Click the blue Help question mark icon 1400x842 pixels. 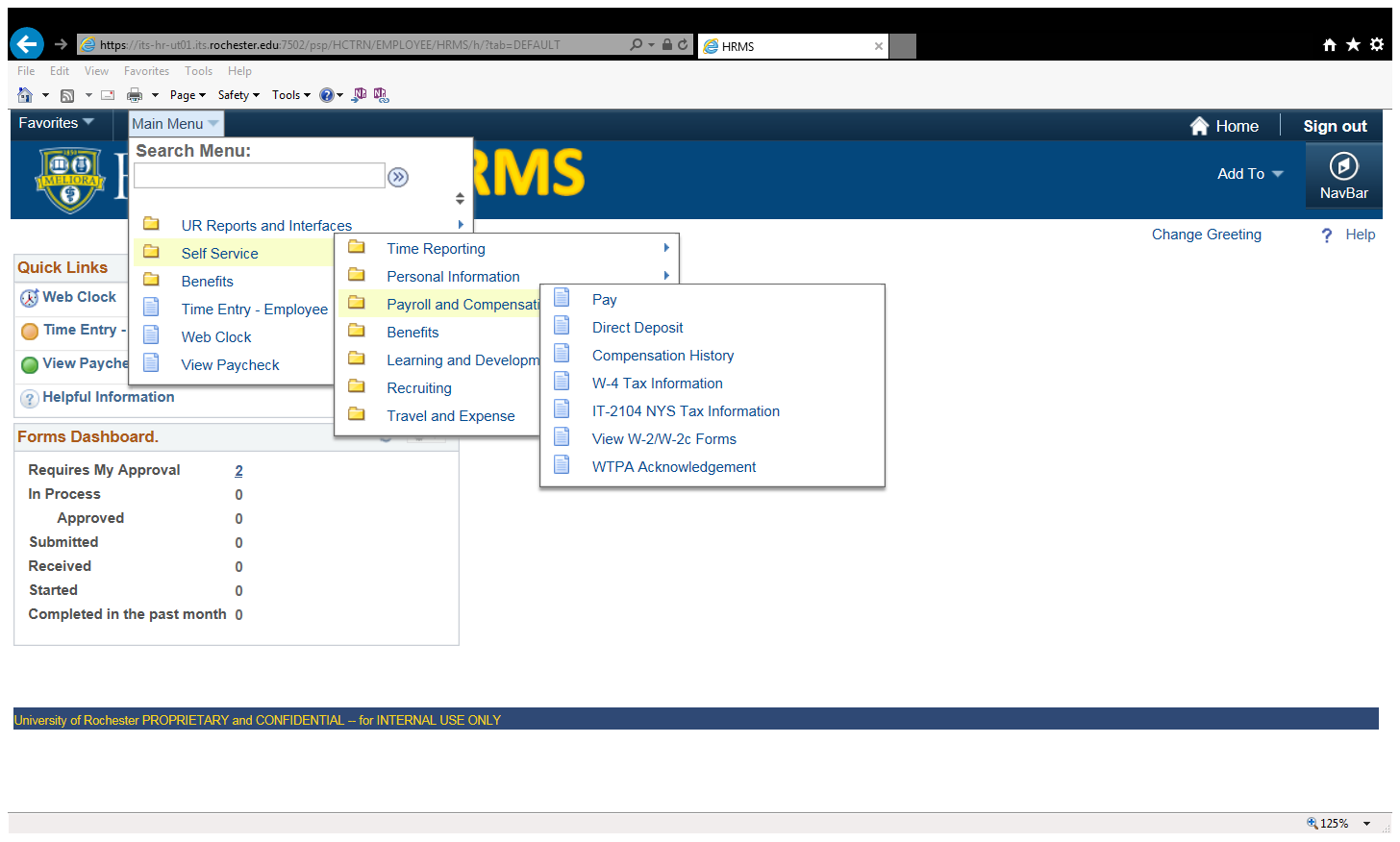(327, 95)
